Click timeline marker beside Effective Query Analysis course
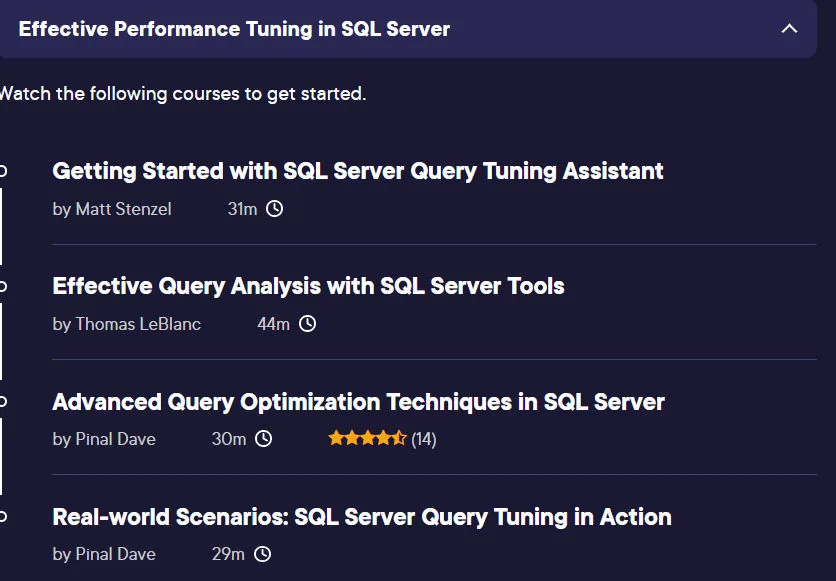The height and width of the screenshot is (581, 836). pos(3,286)
